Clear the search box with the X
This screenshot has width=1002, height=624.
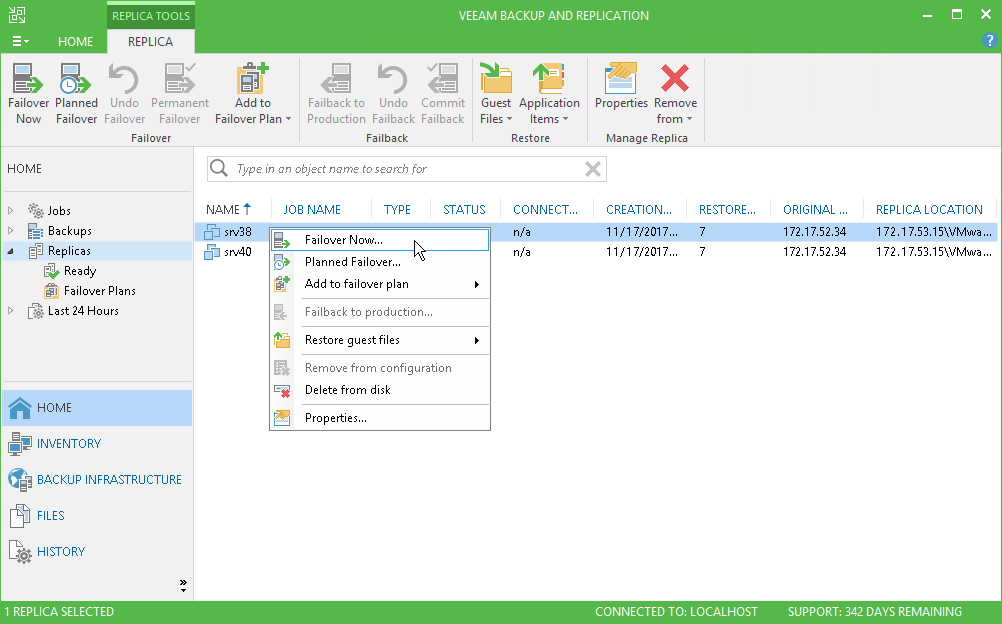tap(593, 169)
